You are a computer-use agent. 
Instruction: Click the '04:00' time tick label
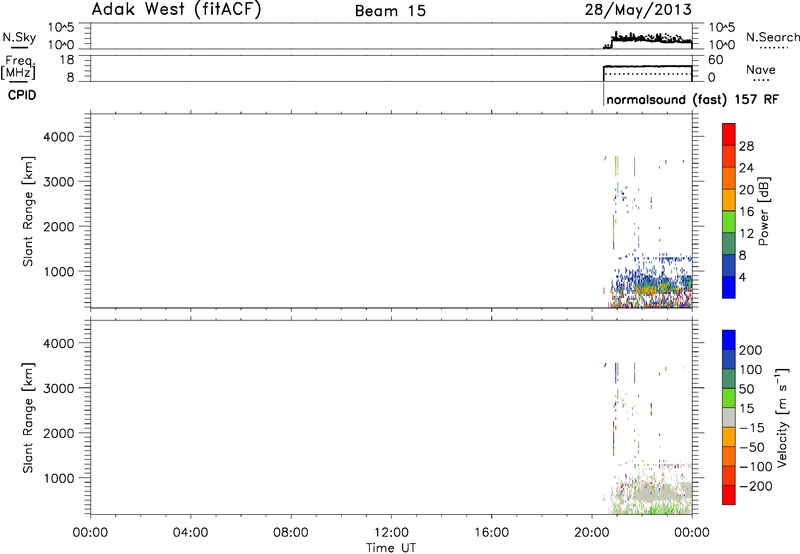(191, 533)
